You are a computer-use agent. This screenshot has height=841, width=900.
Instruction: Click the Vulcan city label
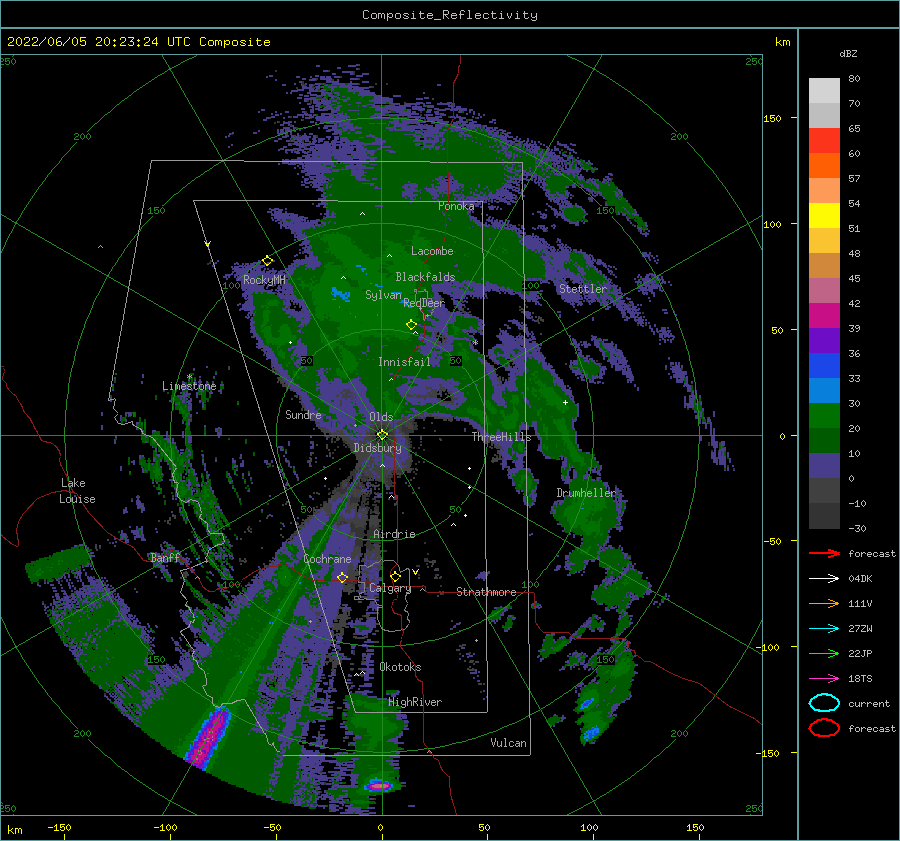(508, 743)
